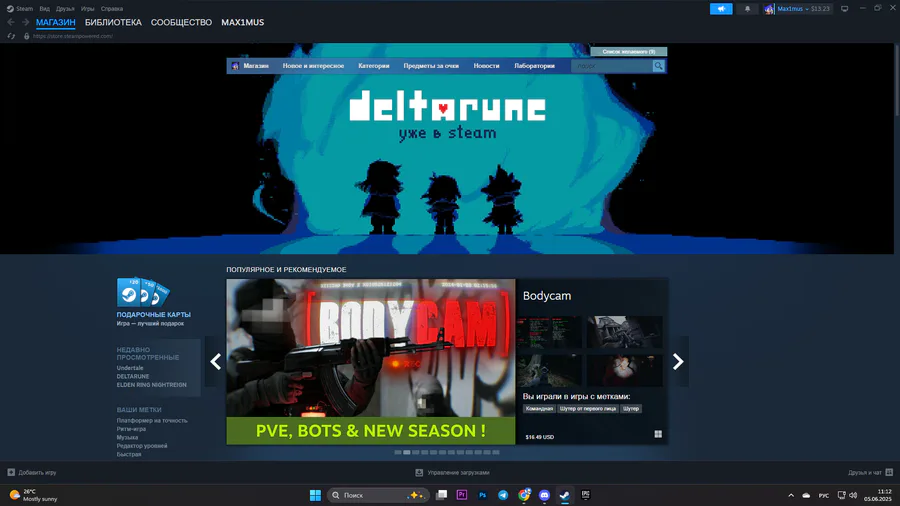Open recently viewed Undertale
The height and width of the screenshot is (506, 900).
tap(130, 368)
